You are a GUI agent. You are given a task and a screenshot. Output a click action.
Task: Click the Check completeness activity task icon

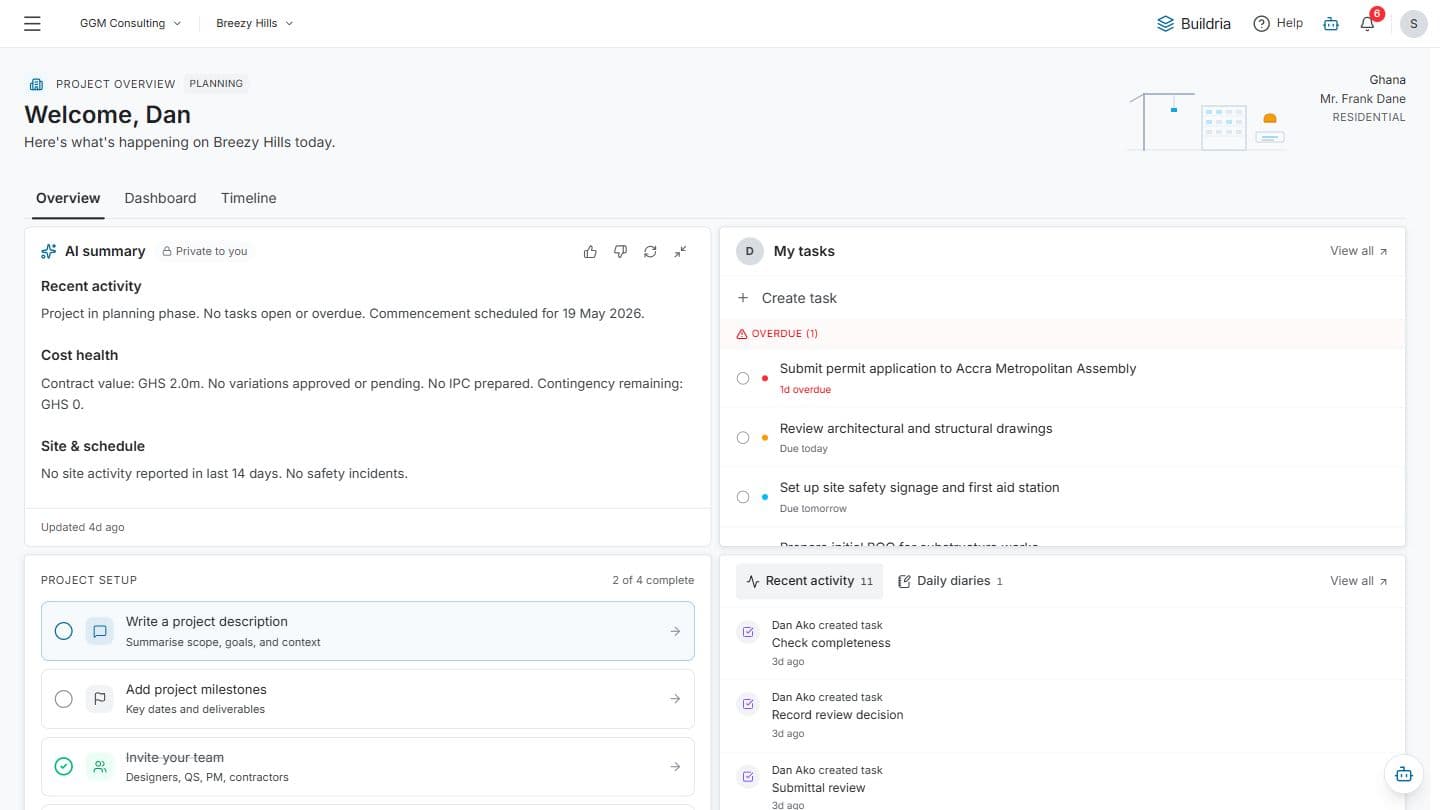[x=747, y=632]
